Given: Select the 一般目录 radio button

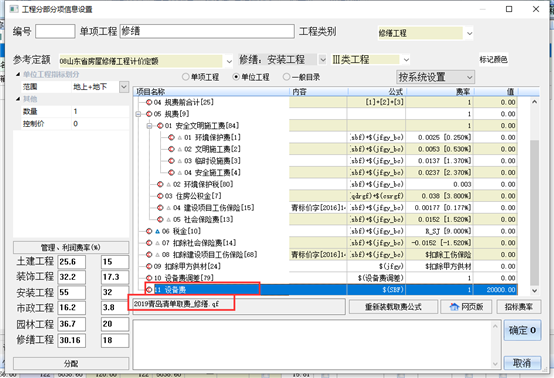Looking at the screenshot, I should pyautogui.click(x=287, y=77).
